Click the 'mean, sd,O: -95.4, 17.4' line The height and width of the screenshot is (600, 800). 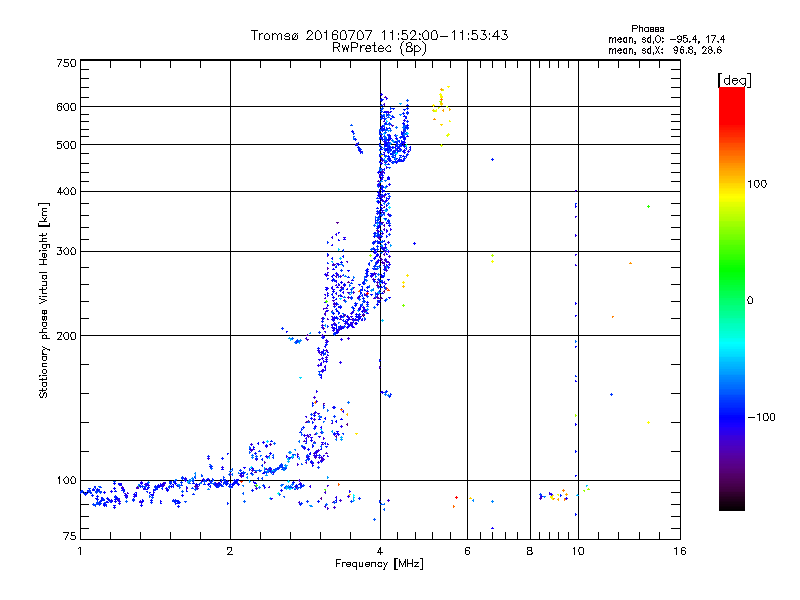click(x=666, y=39)
